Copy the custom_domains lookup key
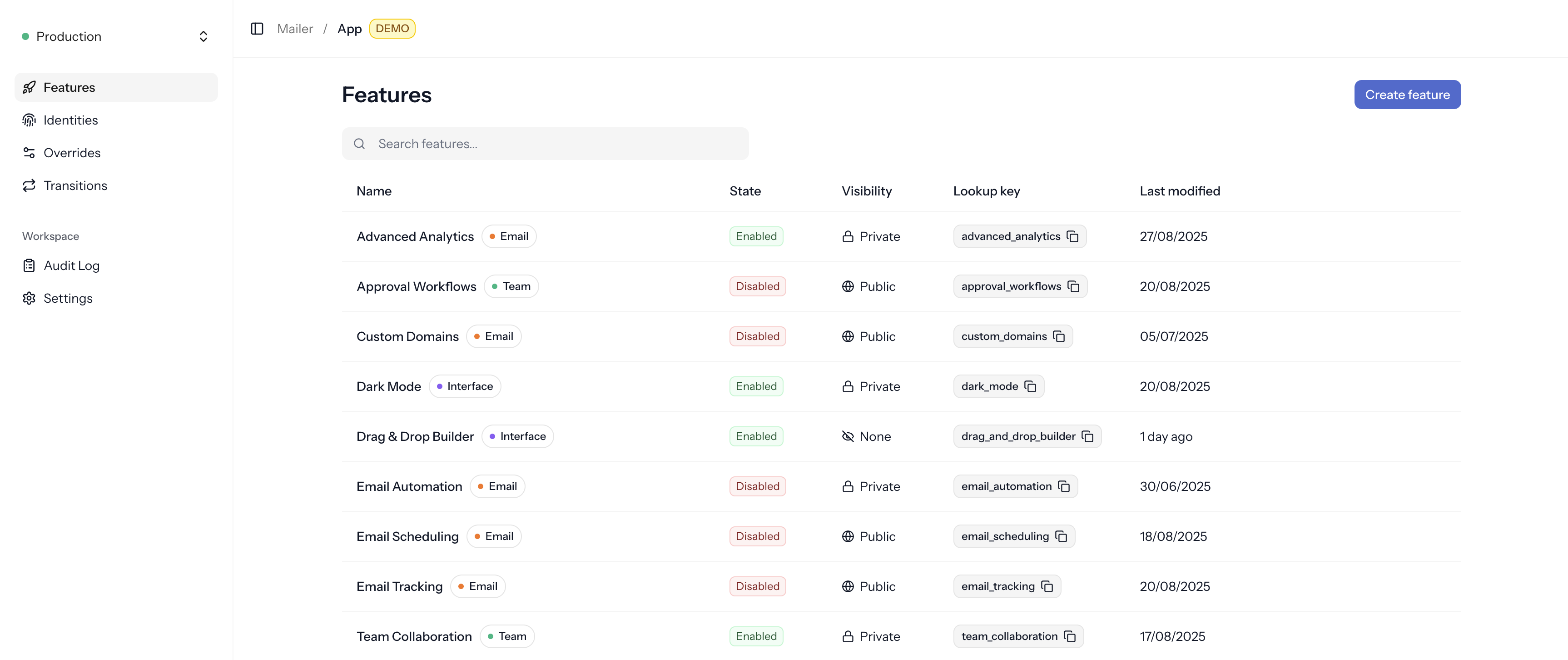This screenshot has width=1568, height=660. tap(1059, 336)
